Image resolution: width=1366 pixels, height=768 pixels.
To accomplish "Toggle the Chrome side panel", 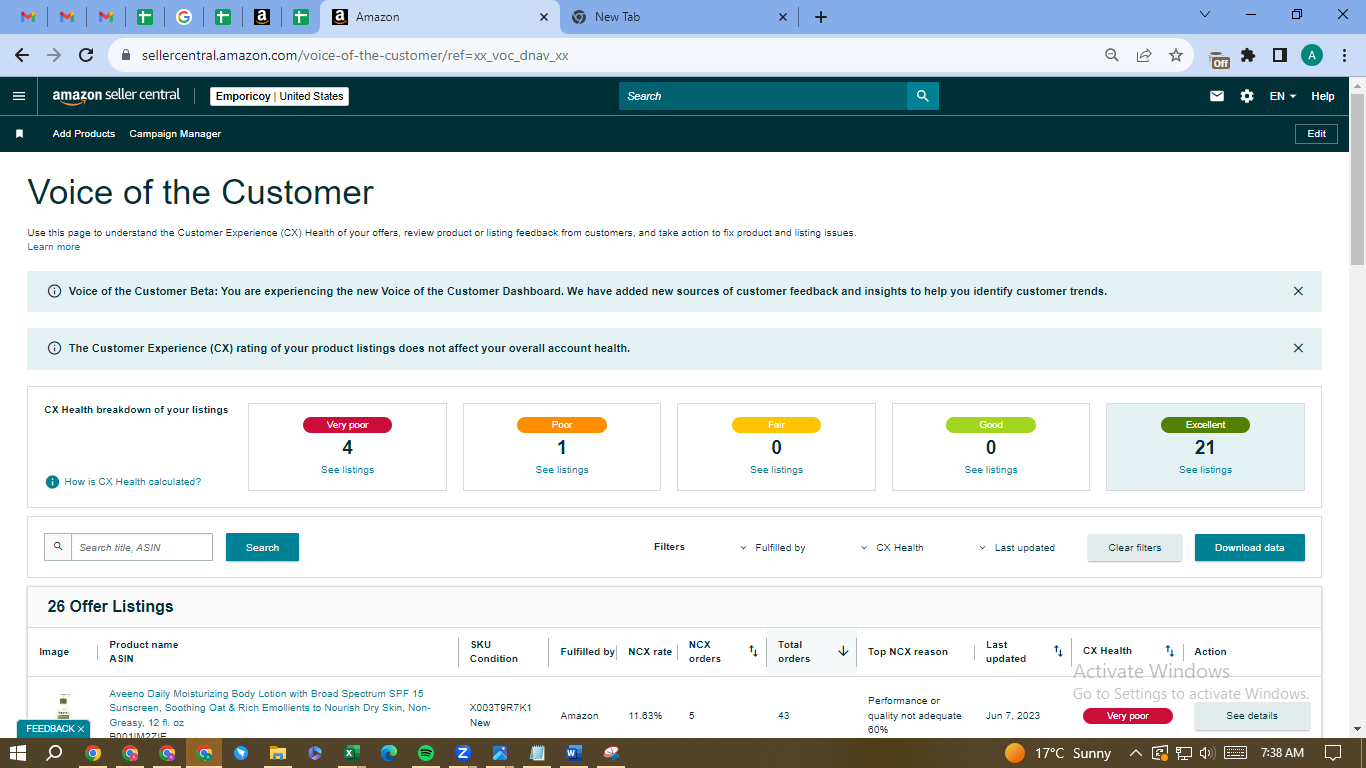I will (1279, 56).
